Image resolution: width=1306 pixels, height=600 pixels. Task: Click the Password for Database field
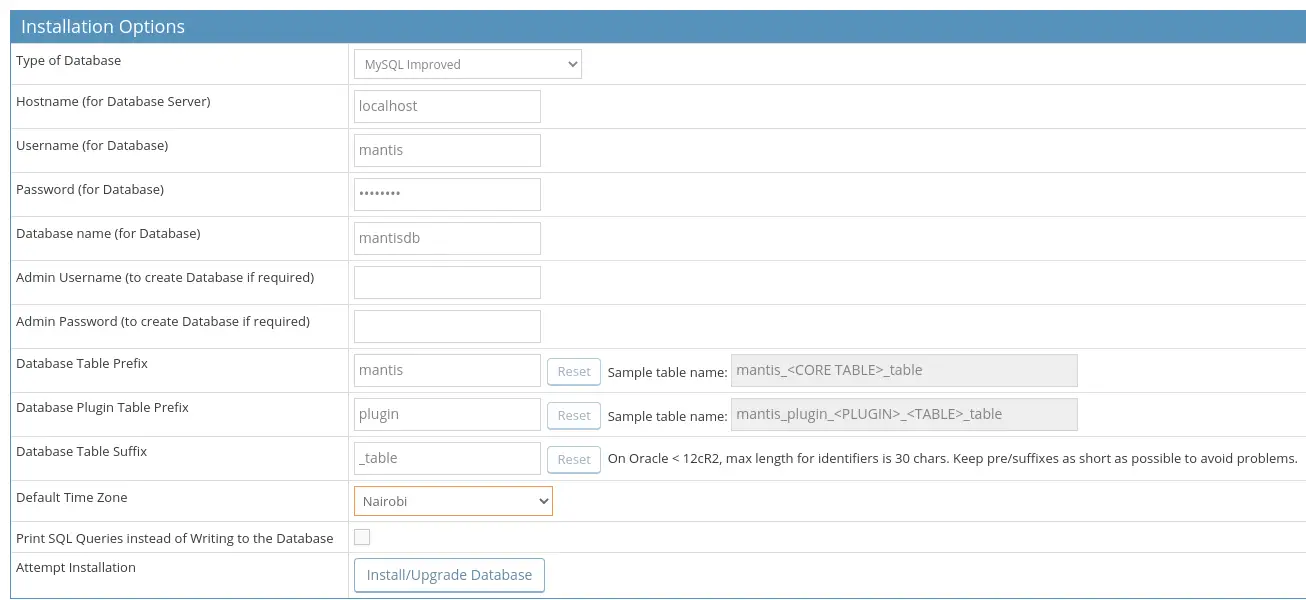point(446,194)
